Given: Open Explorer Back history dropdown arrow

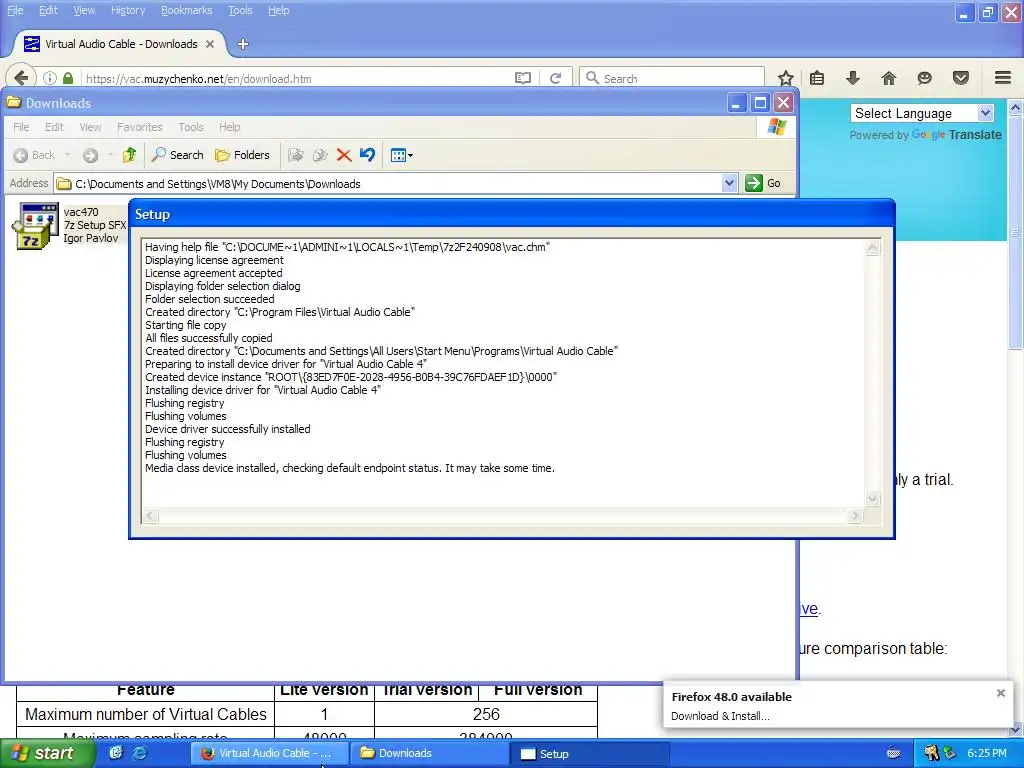Looking at the screenshot, I should pos(67,155).
